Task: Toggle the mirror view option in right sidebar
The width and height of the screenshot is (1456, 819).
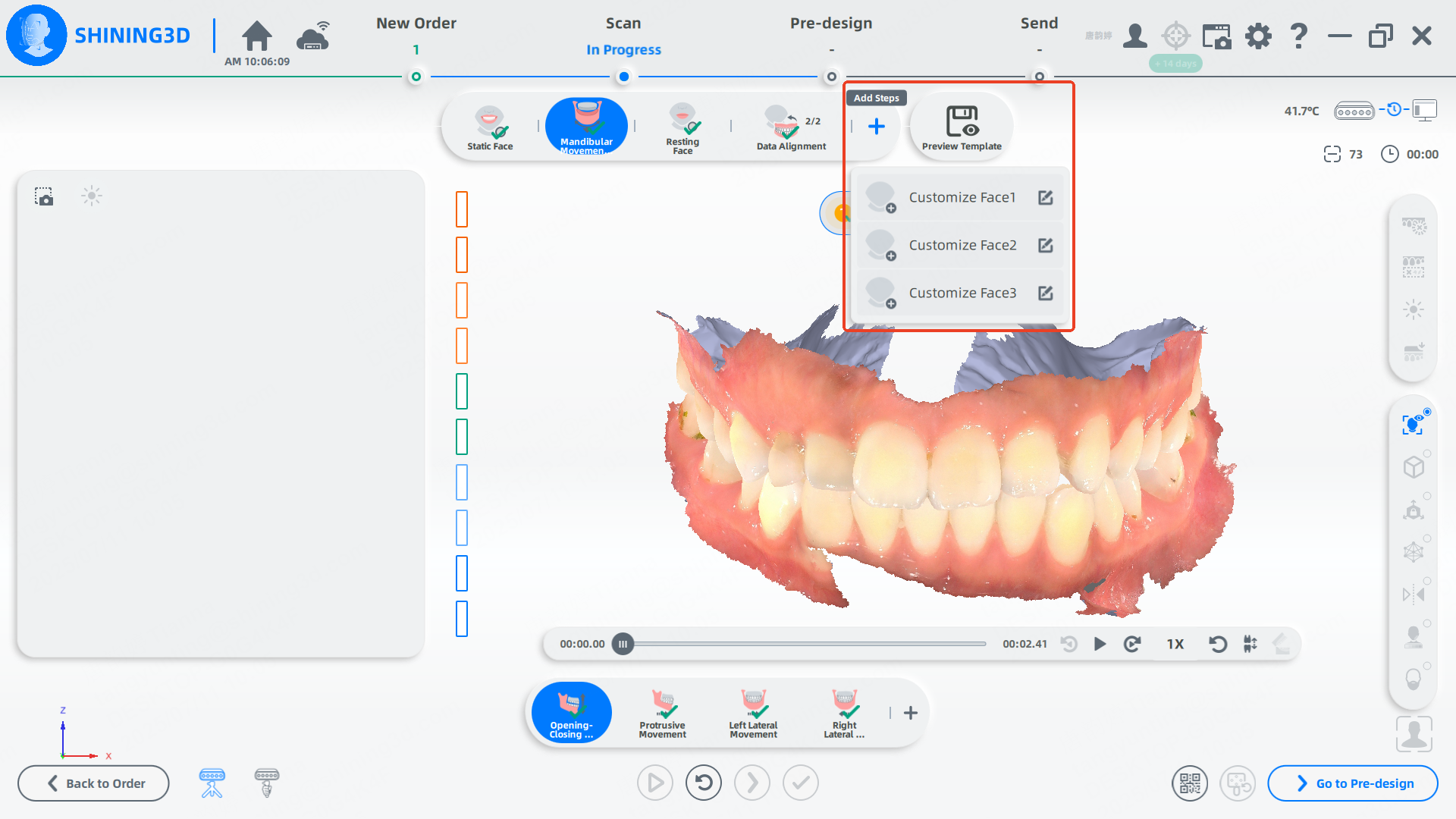Action: click(x=1413, y=595)
